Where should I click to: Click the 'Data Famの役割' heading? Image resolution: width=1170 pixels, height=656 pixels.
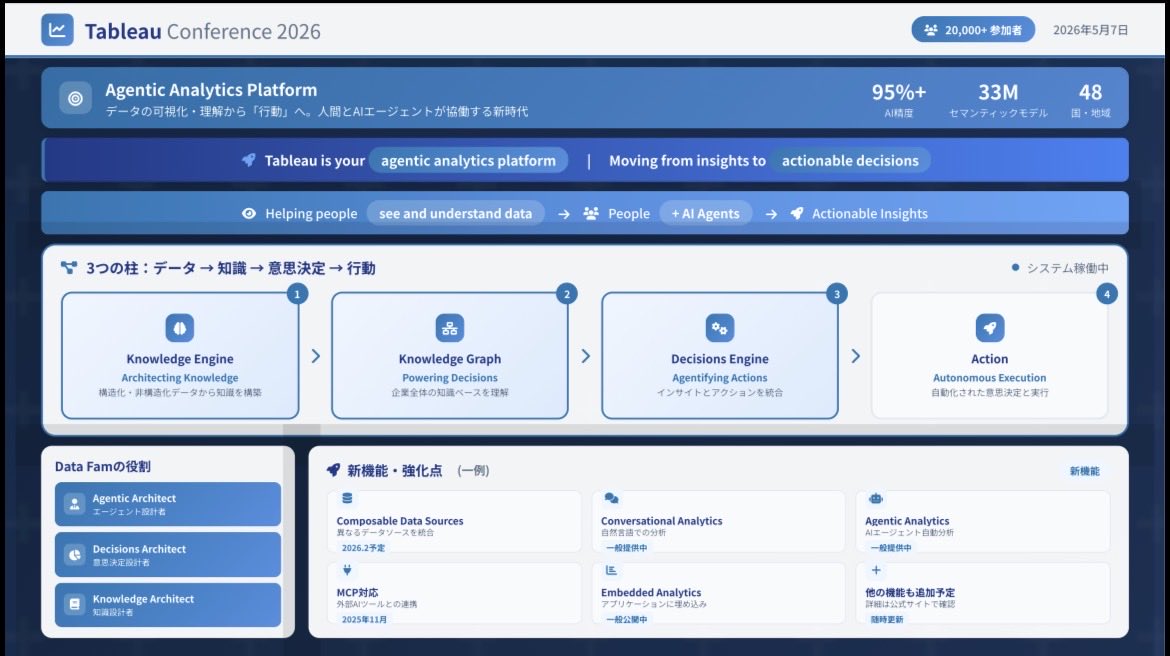pos(102,466)
